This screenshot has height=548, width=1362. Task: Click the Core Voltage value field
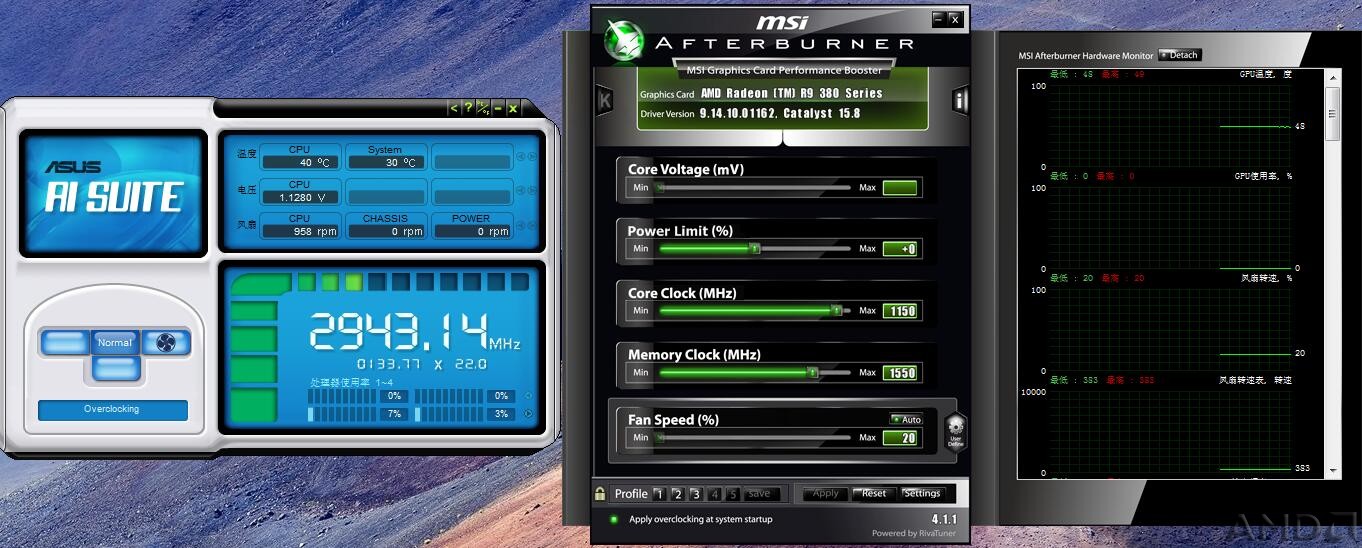pyautogui.click(x=900, y=187)
